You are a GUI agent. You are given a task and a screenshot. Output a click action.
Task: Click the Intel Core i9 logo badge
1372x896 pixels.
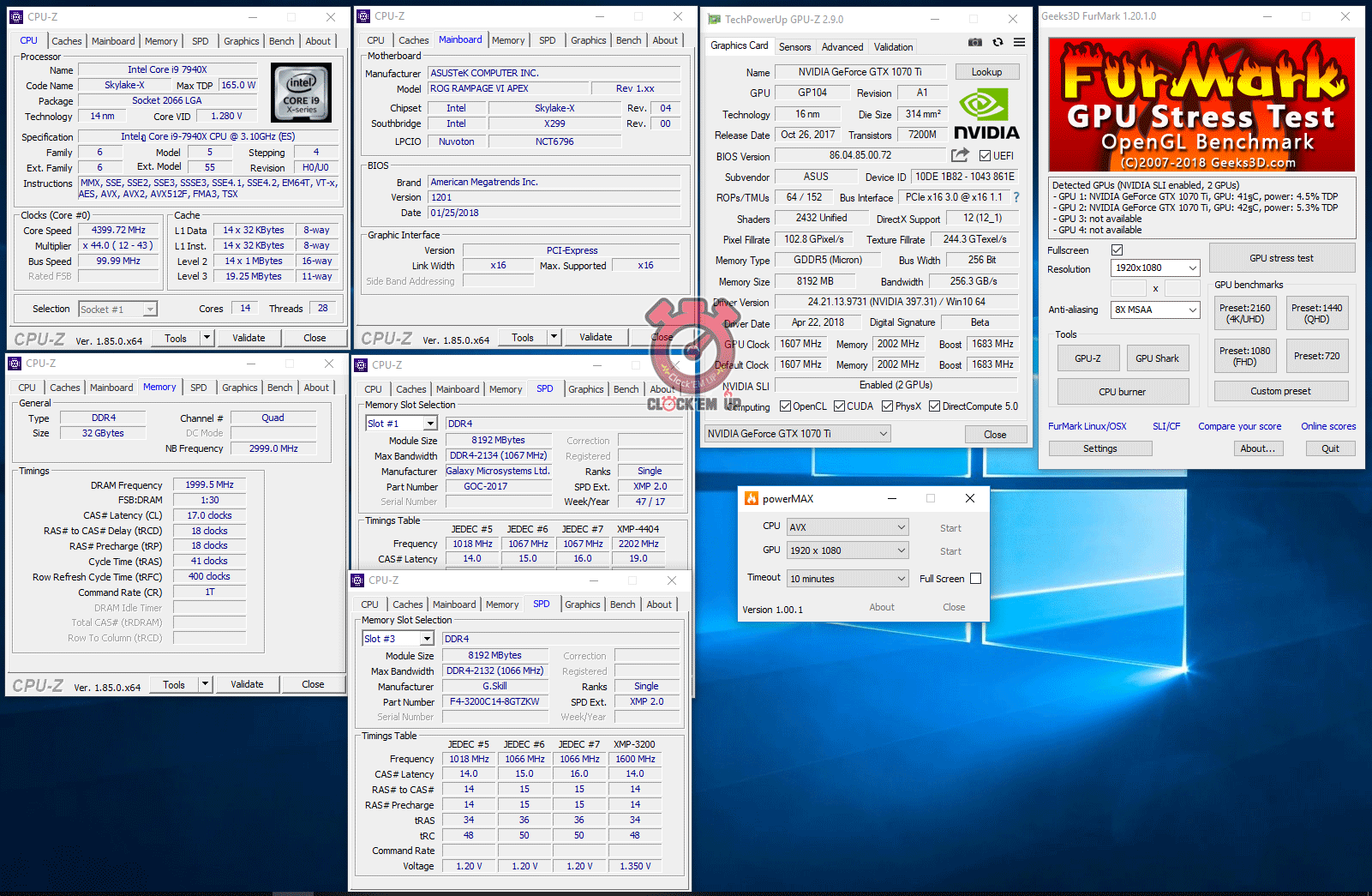301,93
